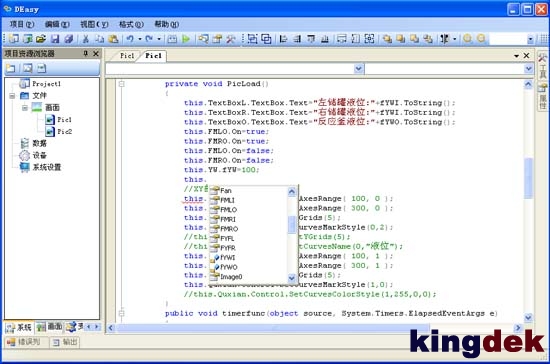Open the zoom percentage combo box
The height and width of the screenshot is (364, 550).
coord(530,39)
